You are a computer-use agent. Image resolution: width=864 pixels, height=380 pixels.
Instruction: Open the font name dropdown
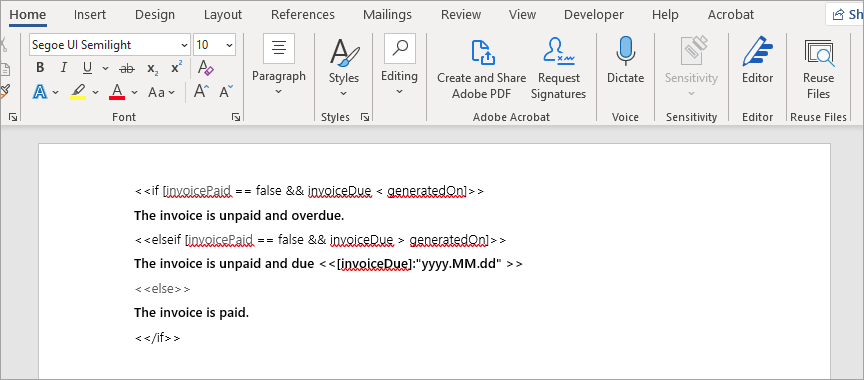coord(184,45)
